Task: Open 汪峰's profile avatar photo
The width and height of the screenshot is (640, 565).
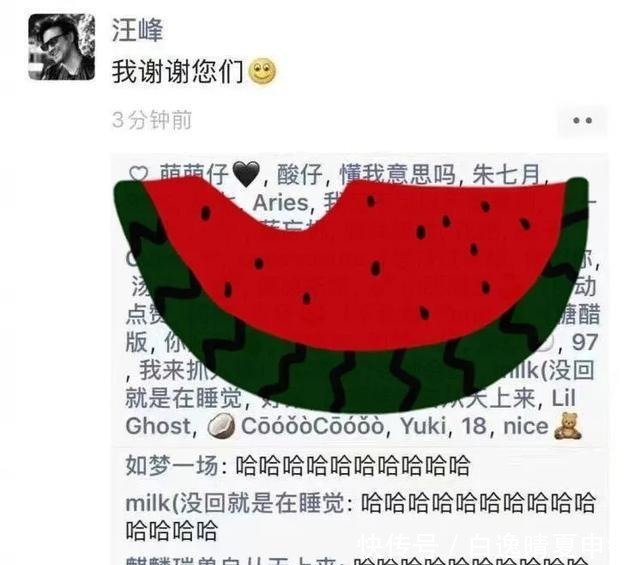Action: [x=62, y=47]
